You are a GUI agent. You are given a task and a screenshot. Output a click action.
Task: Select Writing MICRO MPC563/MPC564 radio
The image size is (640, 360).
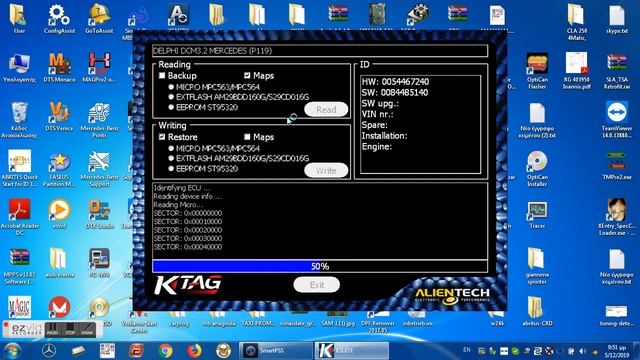(171, 148)
